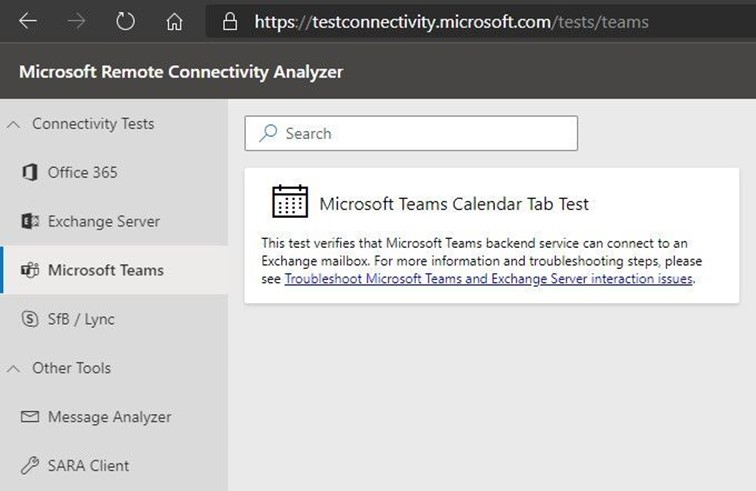The image size is (756, 491).
Task: Click the Microsoft Teams sidebar icon
Action: point(30,271)
